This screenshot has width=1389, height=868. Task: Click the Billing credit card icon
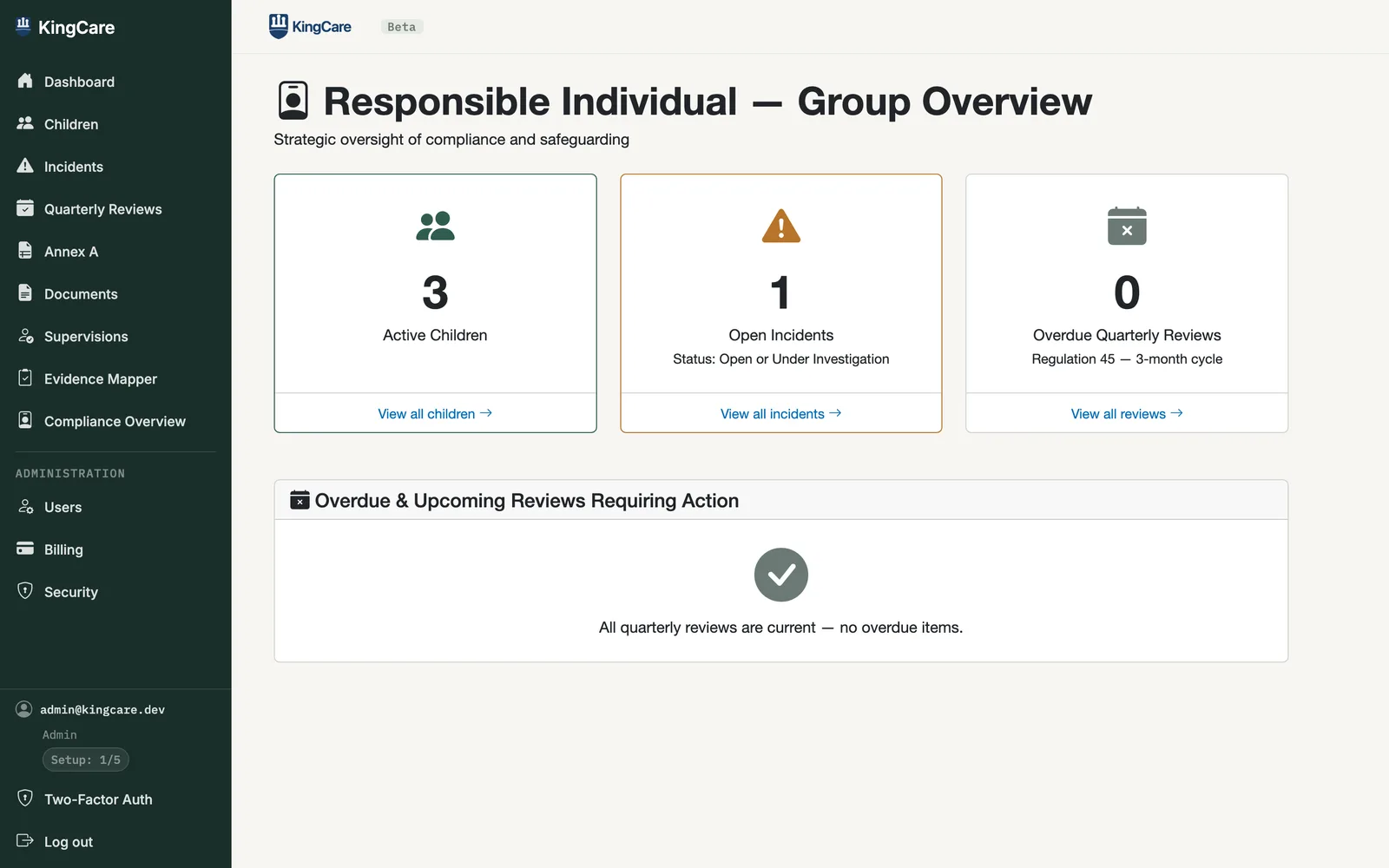25,549
